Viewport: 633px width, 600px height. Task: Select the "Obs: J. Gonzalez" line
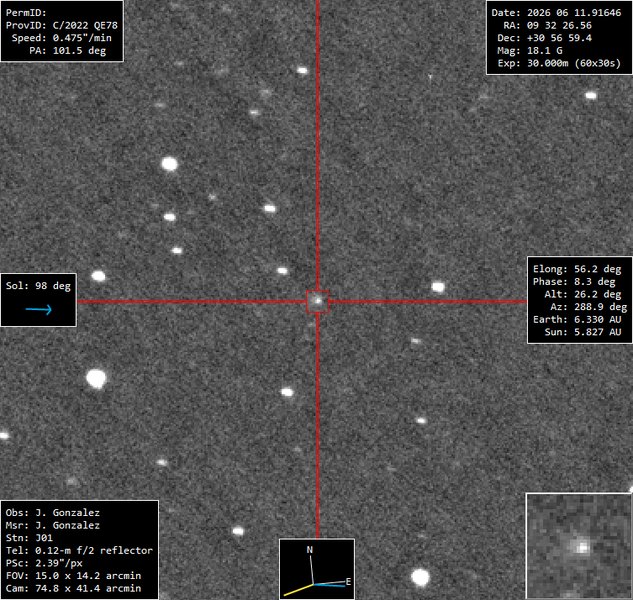coord(52,513)
